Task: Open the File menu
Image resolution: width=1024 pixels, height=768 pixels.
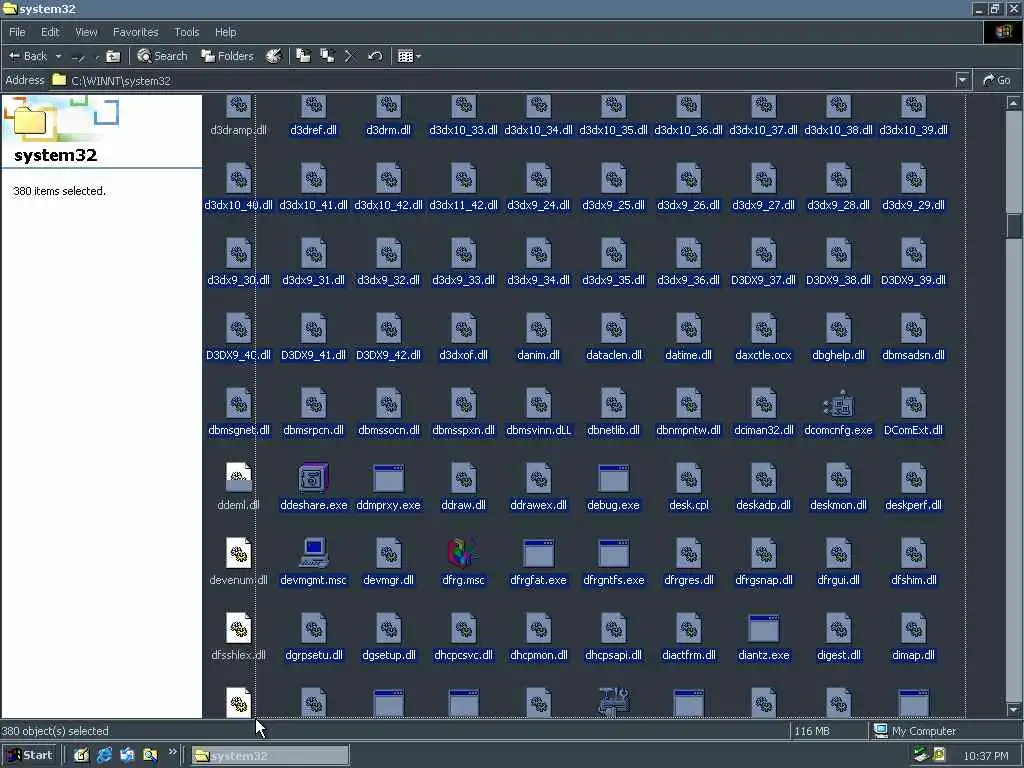Action: [17, 32]
